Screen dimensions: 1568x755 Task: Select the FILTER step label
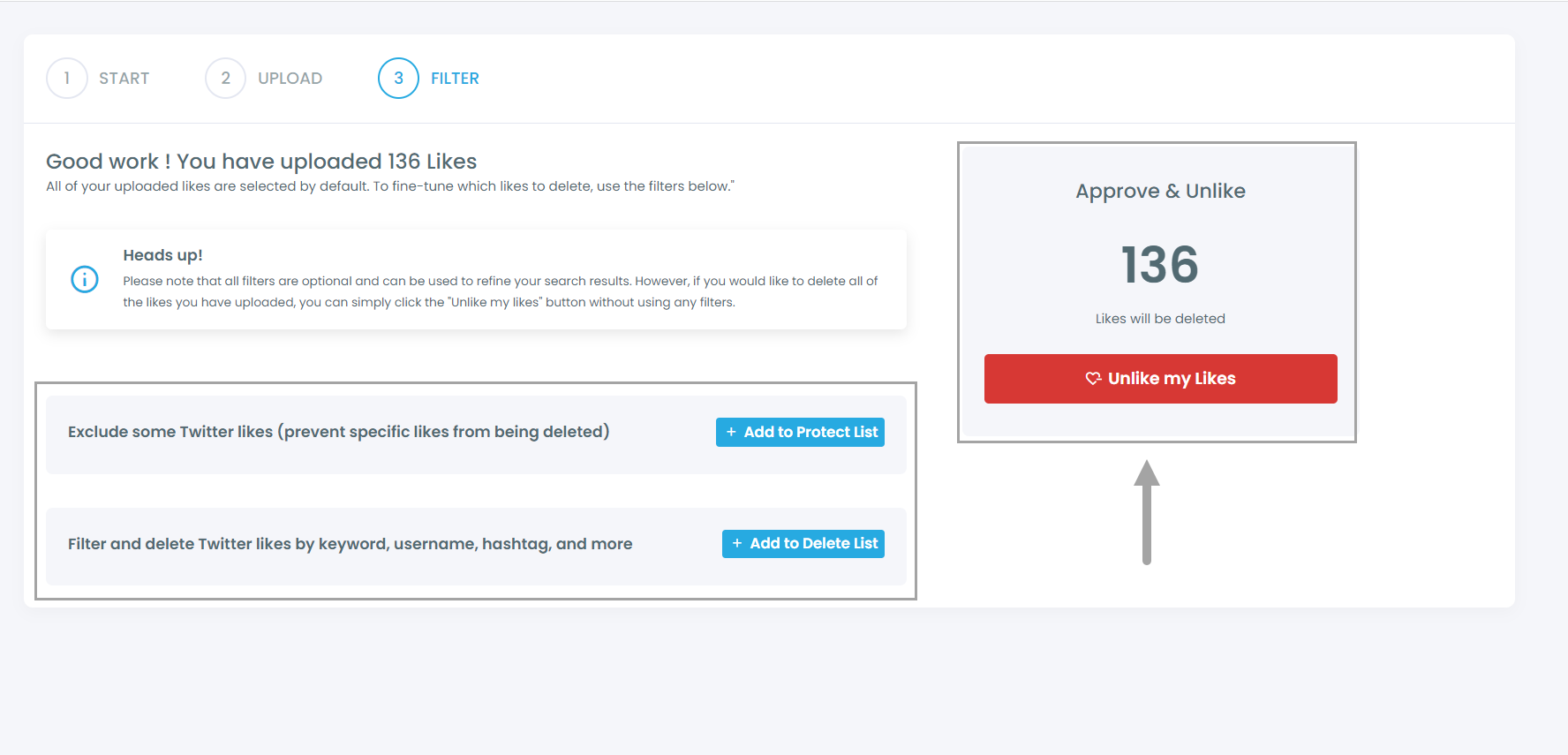[455, 79]
